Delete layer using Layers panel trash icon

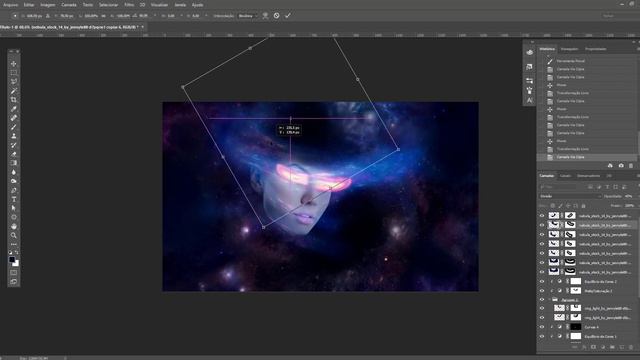pyautogui.click(x=631, y=347)
